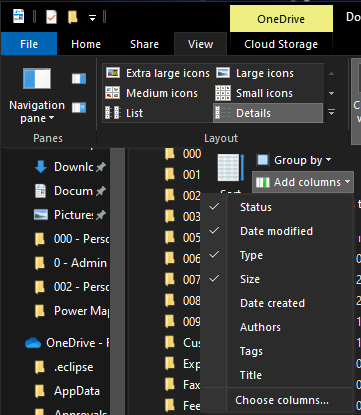Expand the layout gallery more arrow
Viewport: 361px width, 415px height.
point(331,113)
